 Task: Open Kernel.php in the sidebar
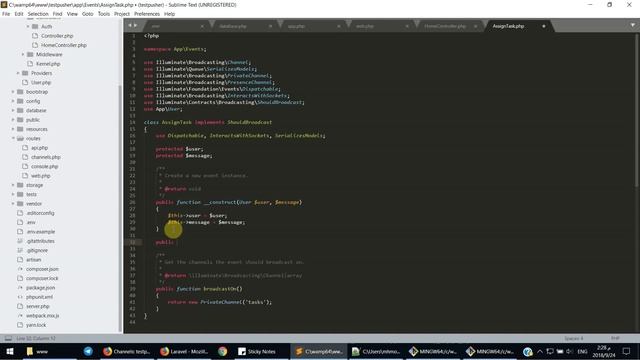48,64
